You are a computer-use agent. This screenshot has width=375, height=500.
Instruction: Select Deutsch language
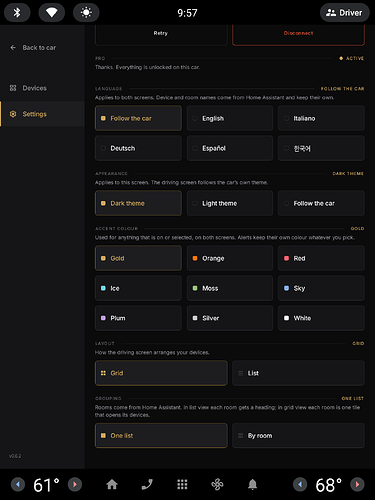click(x=138, y=148)
